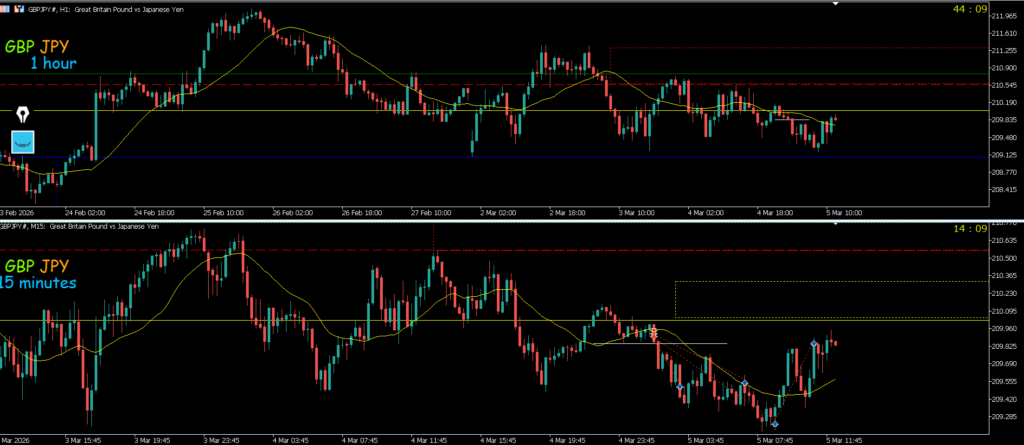Click the chart shift triangle on H1 chart
Image resolution: width=1024 pixels, height=445 pixels.
pos(836,5)
